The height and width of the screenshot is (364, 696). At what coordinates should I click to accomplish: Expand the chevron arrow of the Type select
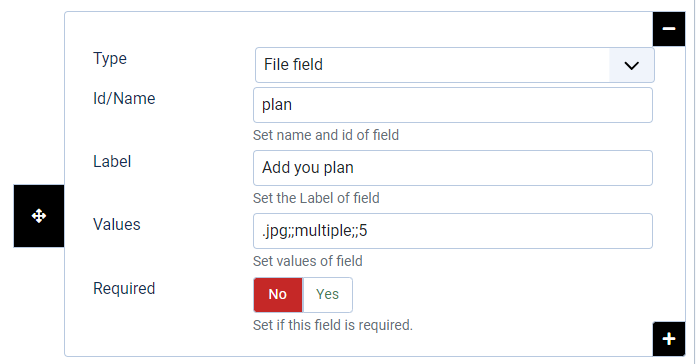coord(631,66)
